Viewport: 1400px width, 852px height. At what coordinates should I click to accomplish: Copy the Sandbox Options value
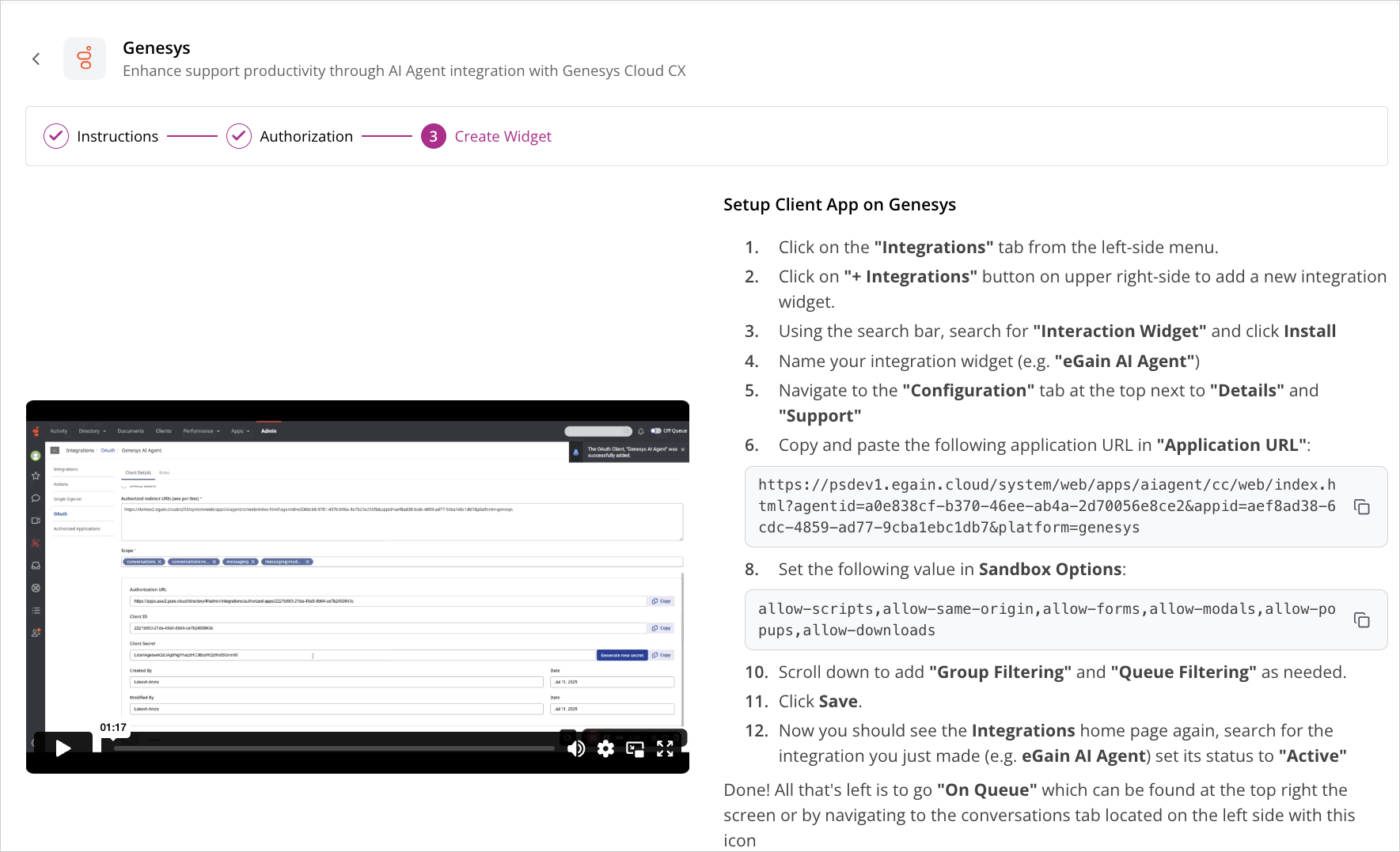(x=1361, y=620)
